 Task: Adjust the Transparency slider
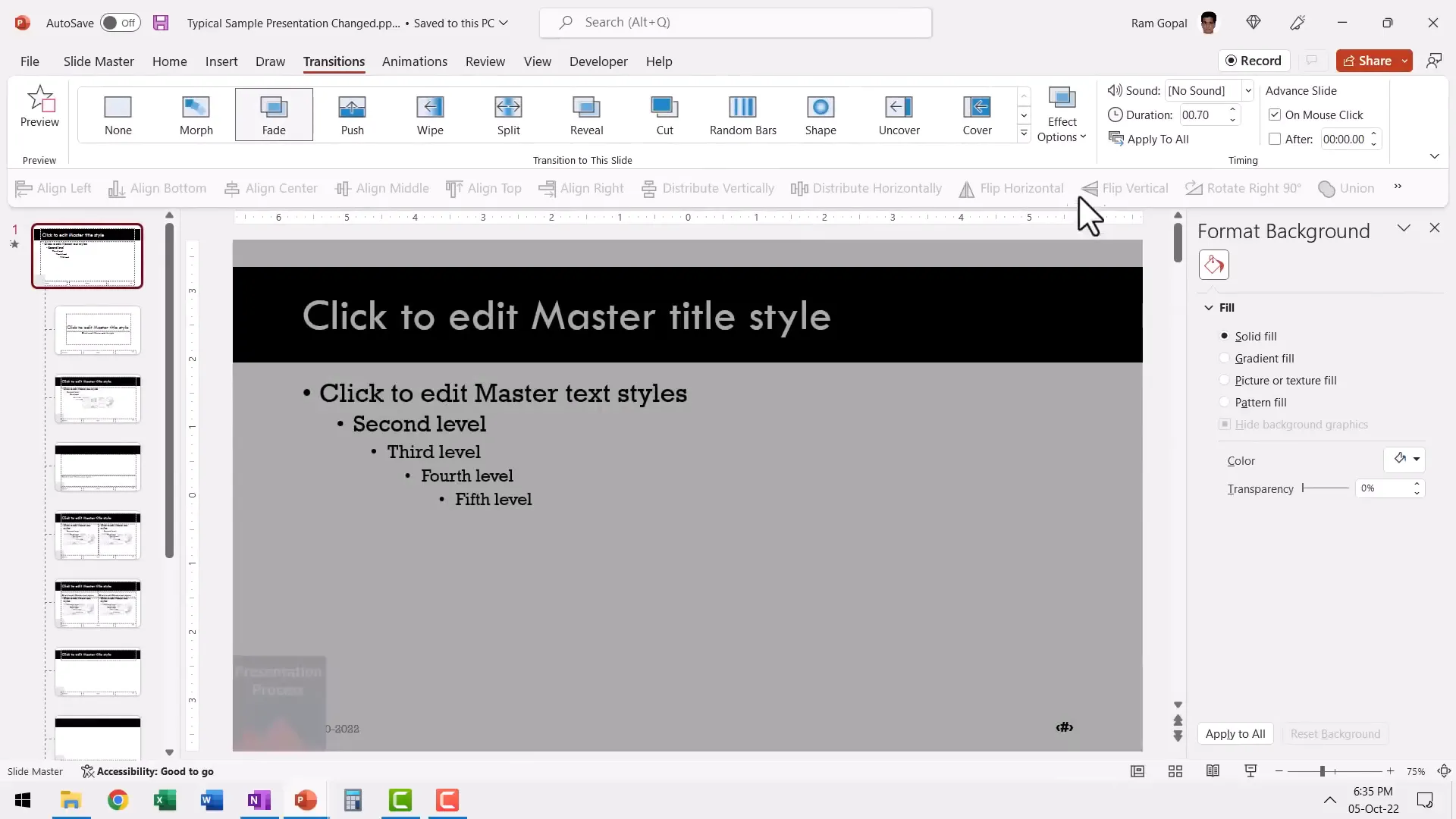(1325, 488)
